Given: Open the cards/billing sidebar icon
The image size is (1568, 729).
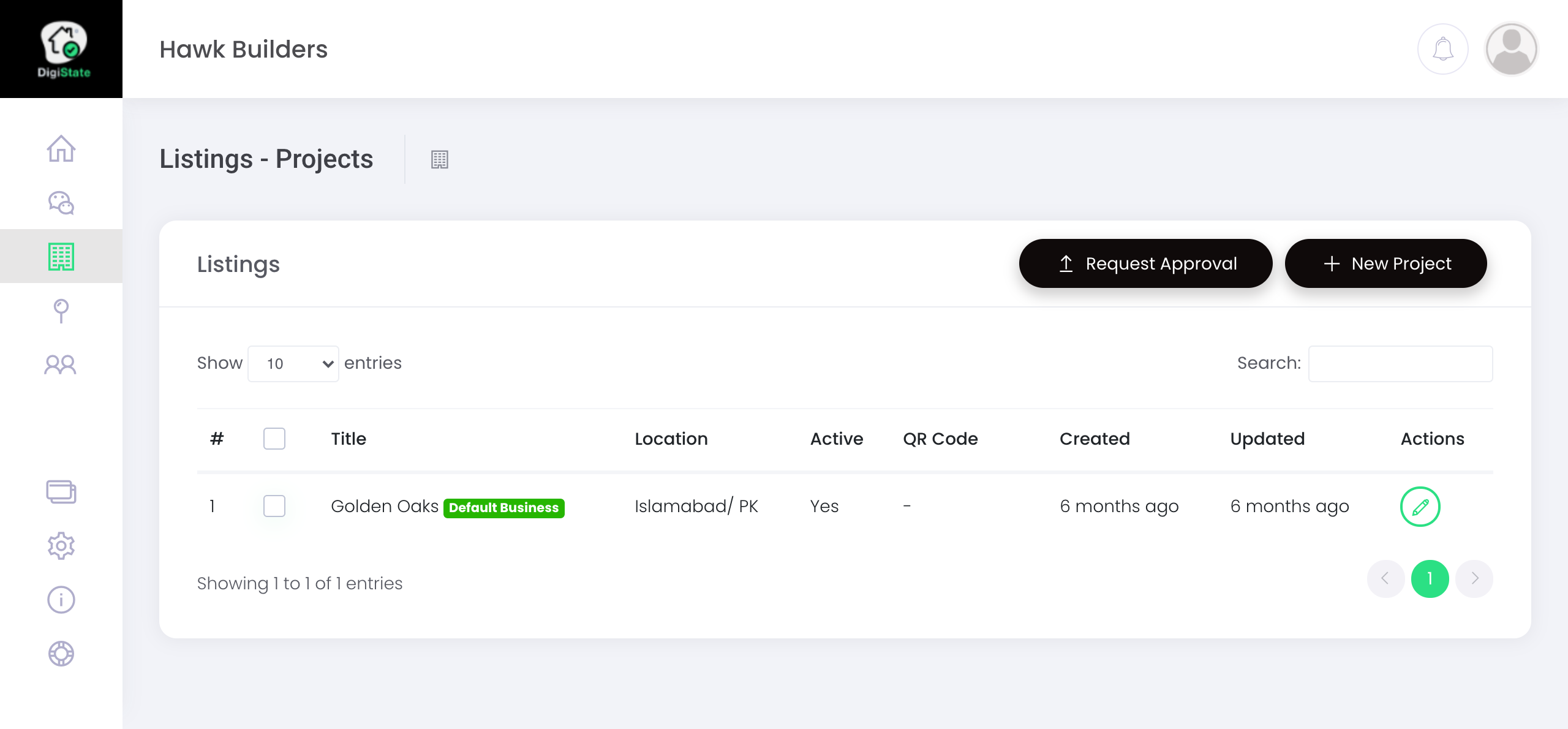Looking at the screenshot, I should point(61,492).
